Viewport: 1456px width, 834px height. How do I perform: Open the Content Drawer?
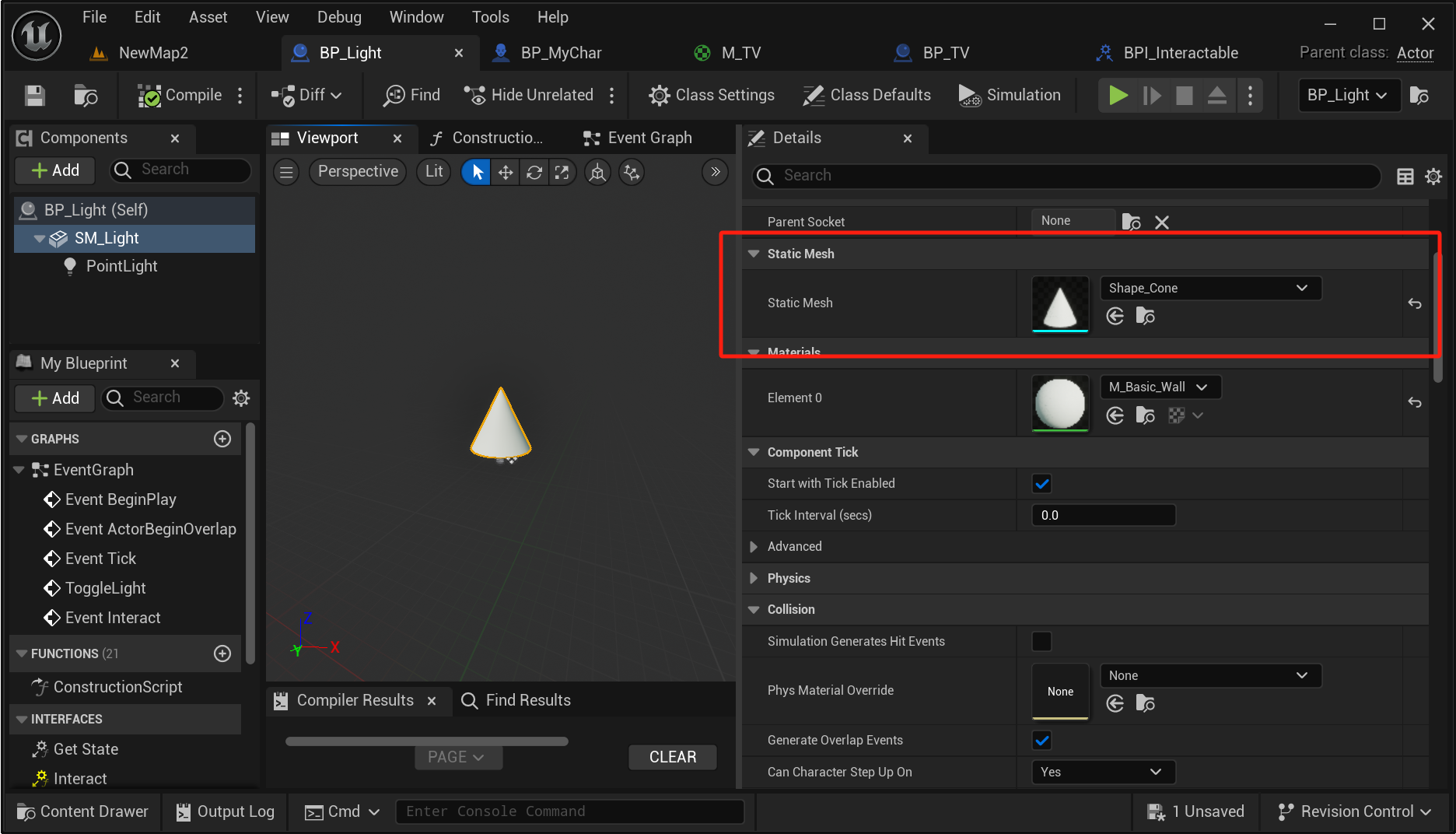(82, 811)
